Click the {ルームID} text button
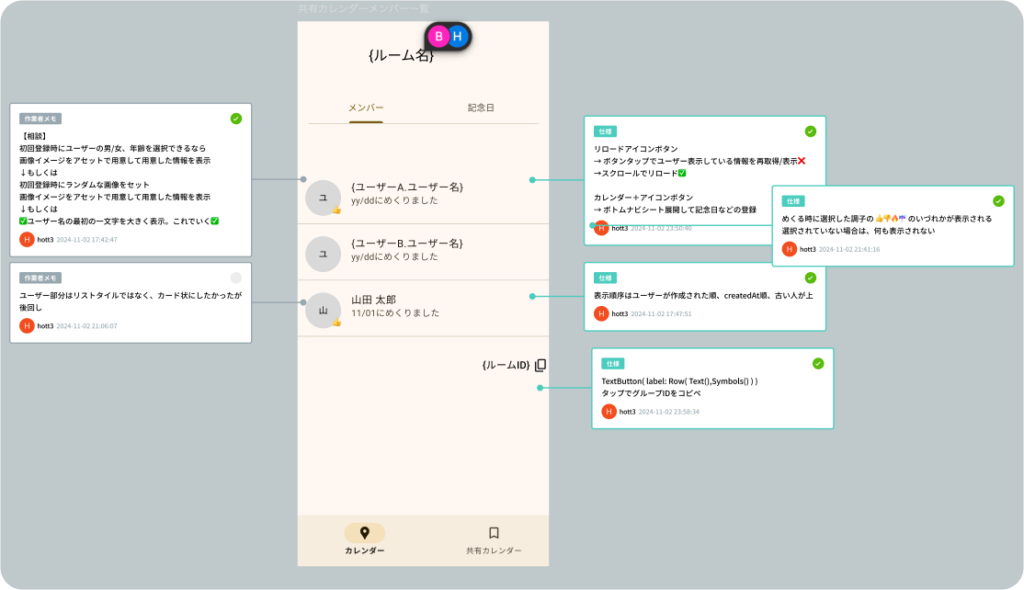 [x=505, y=366]
